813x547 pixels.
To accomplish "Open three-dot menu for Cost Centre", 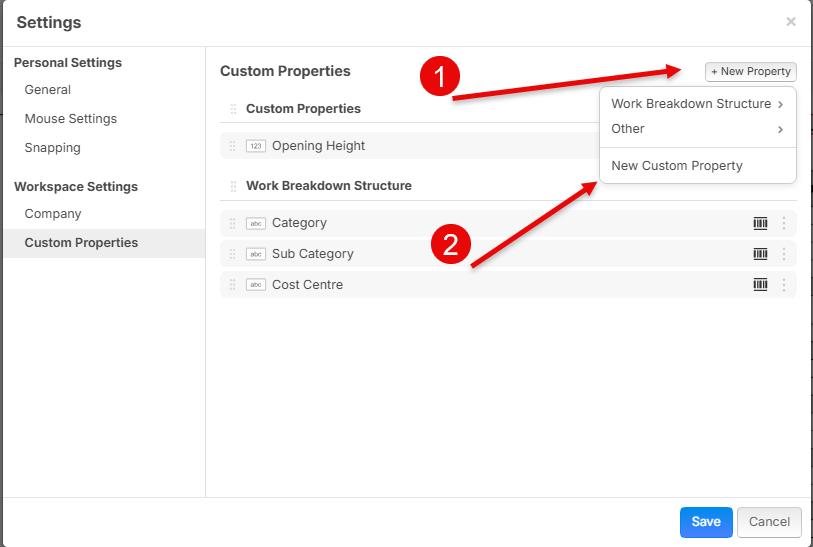I will (783, 284).
